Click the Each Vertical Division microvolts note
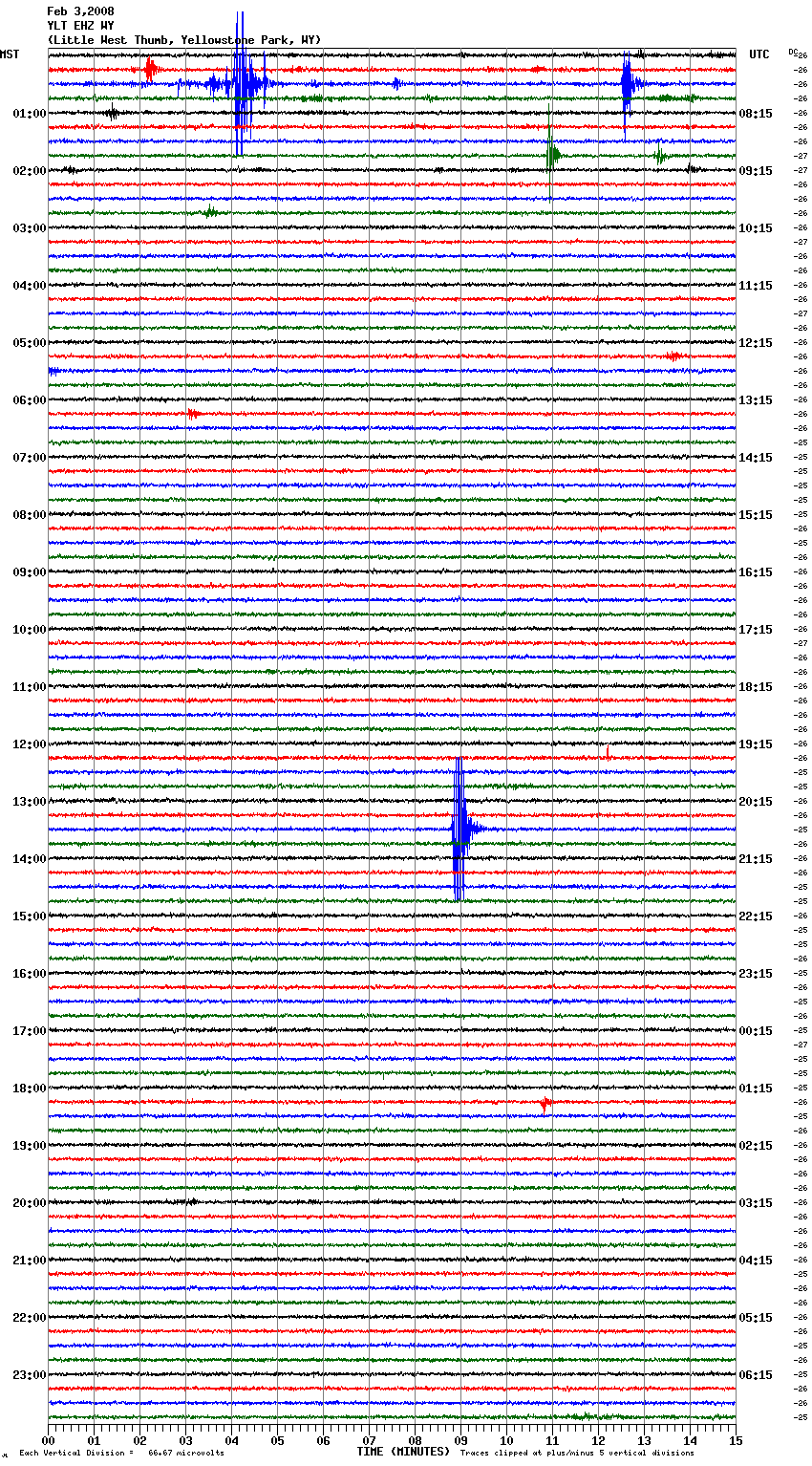812x1466 pixels. pyautogui.click(x=122, y=1454)
